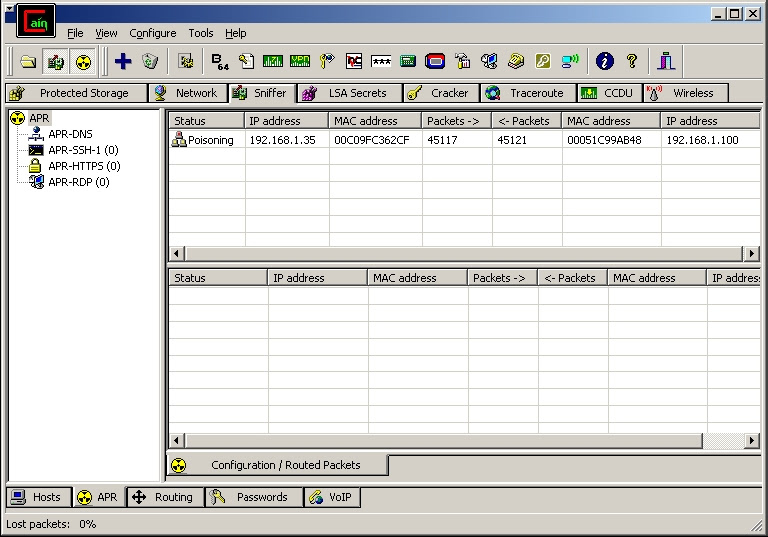Open the asterisk Box Revealer icon
This screenshot has height=537, width=768.
381,61
